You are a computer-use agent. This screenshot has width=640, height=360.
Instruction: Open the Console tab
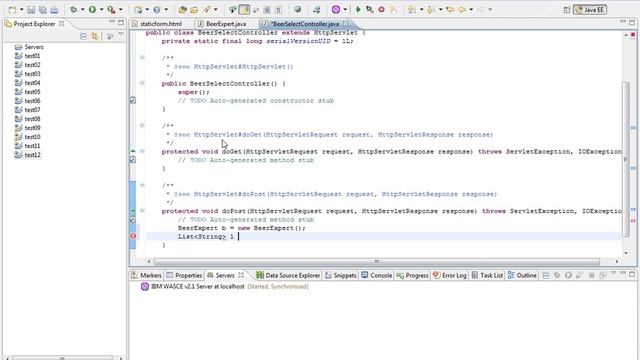[x=377, y=276]
